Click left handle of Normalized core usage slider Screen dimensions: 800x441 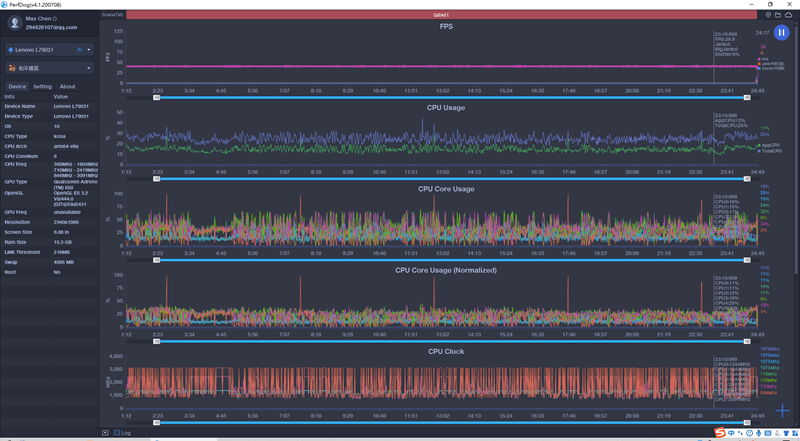157,341
